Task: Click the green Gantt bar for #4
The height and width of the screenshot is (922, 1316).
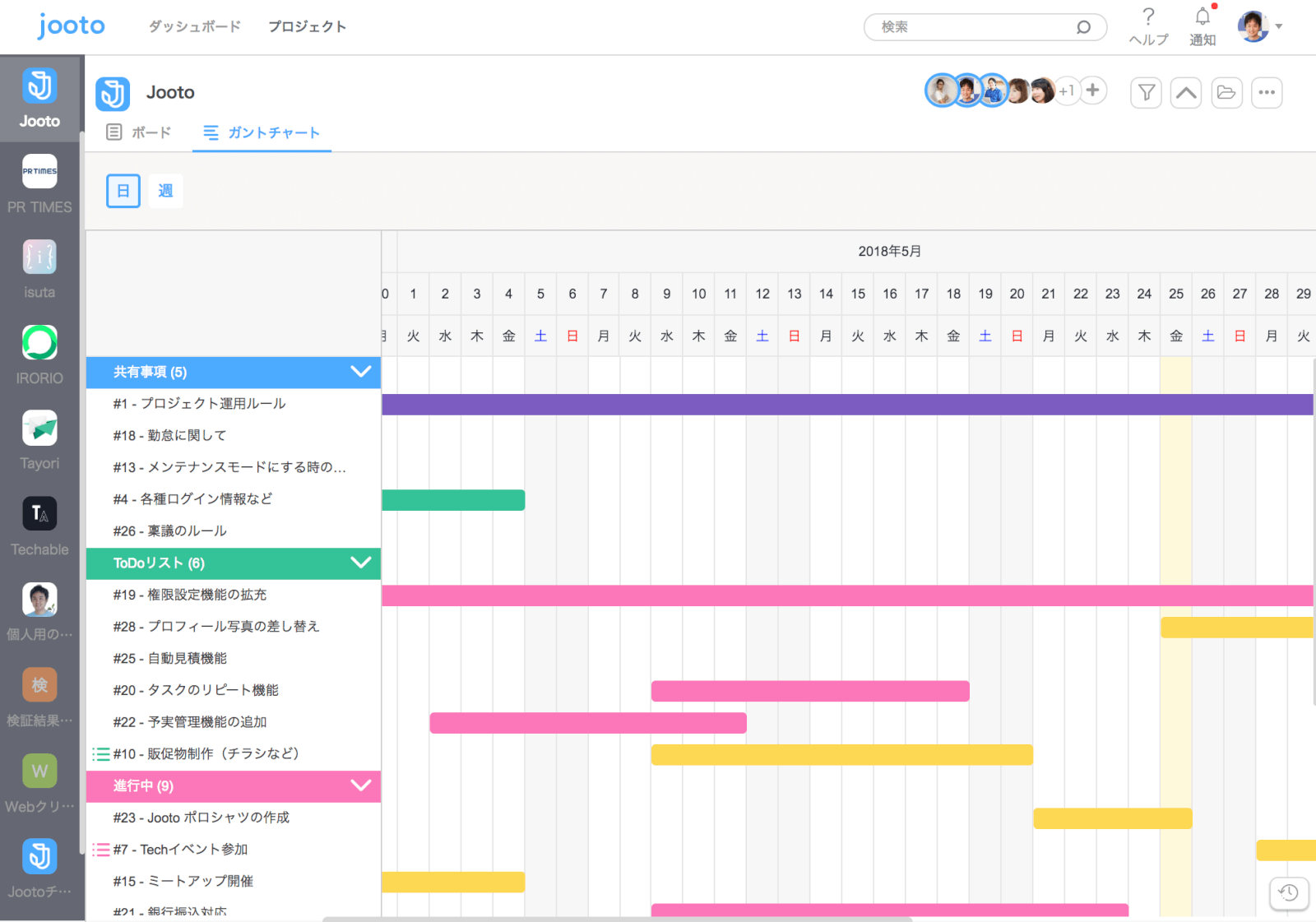Action: click(453, 500)
